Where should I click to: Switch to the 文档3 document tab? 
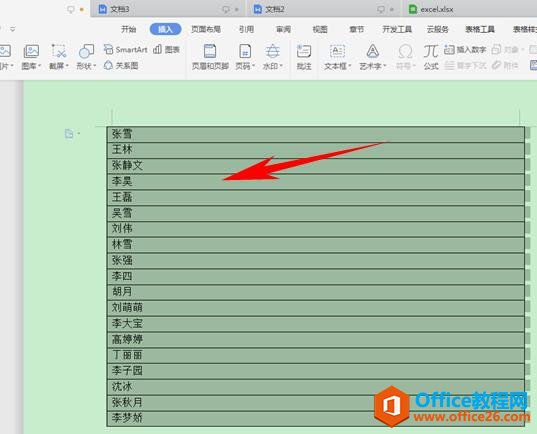point(168,10)
